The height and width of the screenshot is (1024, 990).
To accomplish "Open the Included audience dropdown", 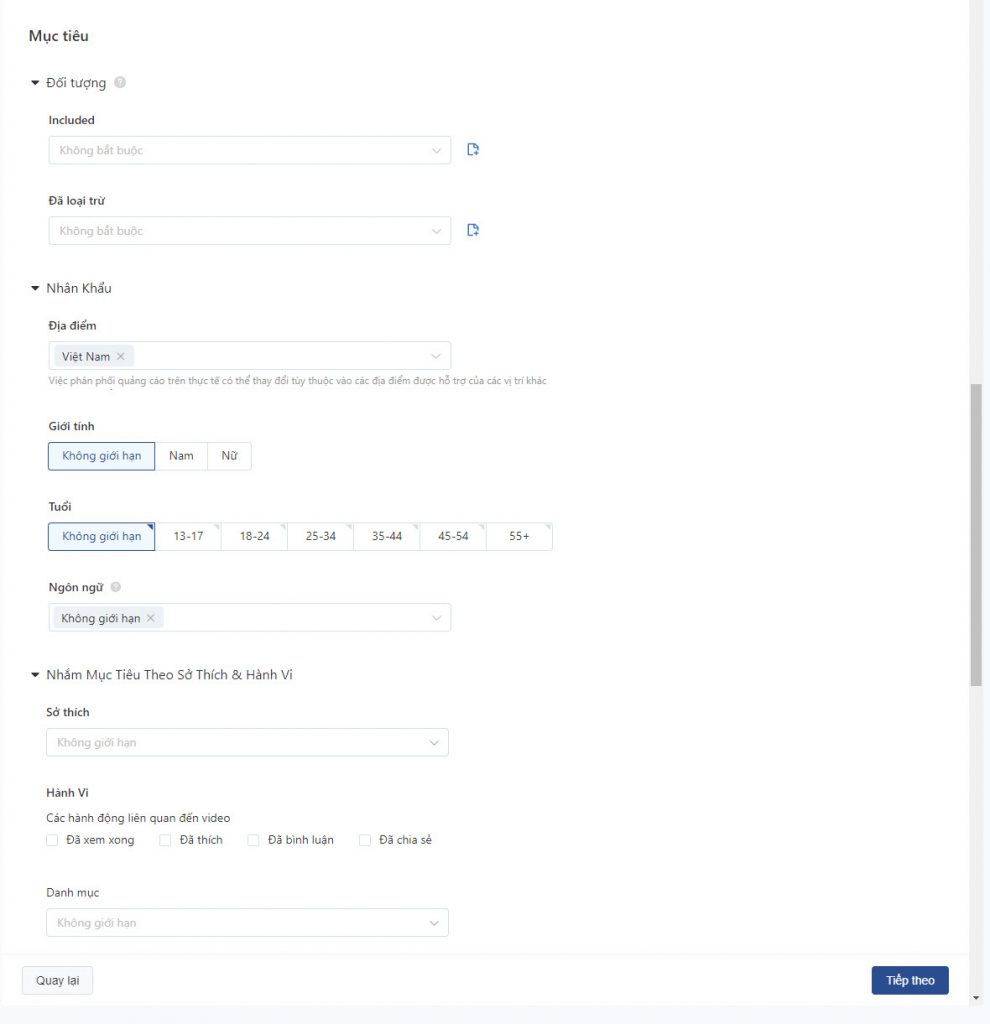I will tap(249, 150).
